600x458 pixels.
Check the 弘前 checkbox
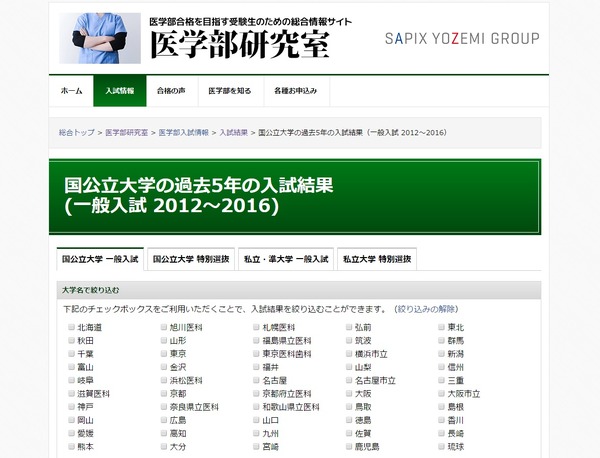click(349, 327)
